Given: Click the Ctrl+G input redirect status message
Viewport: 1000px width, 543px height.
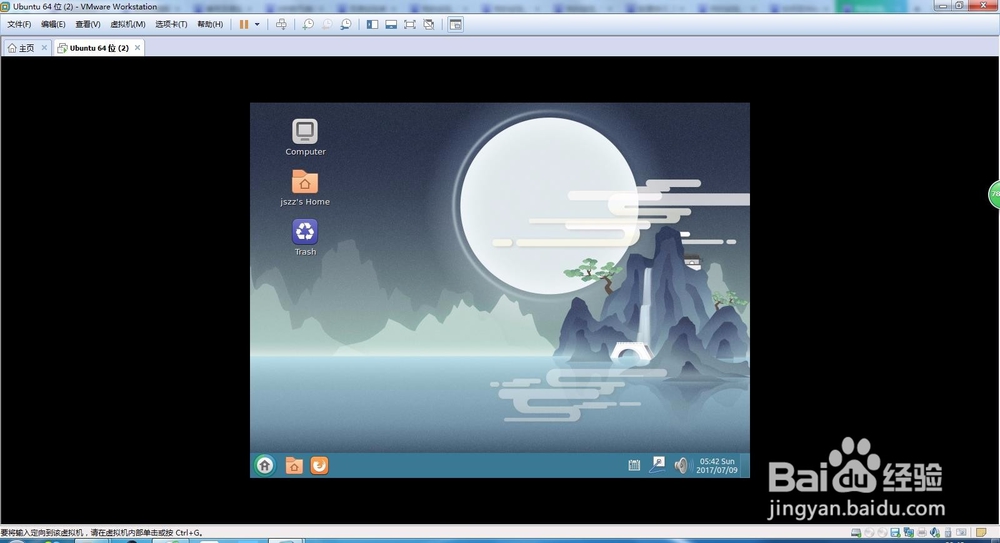Looking at the screenshot, I should pos(102,532).
